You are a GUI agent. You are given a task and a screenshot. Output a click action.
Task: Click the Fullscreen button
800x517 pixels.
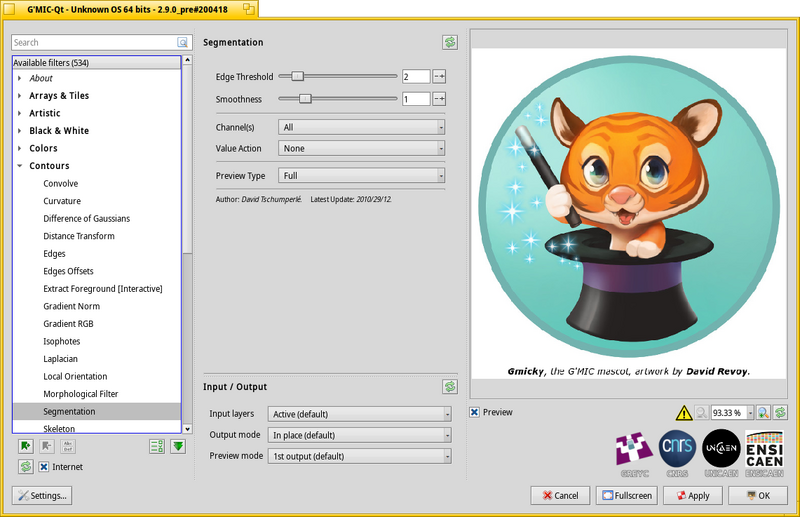point(627,496)
